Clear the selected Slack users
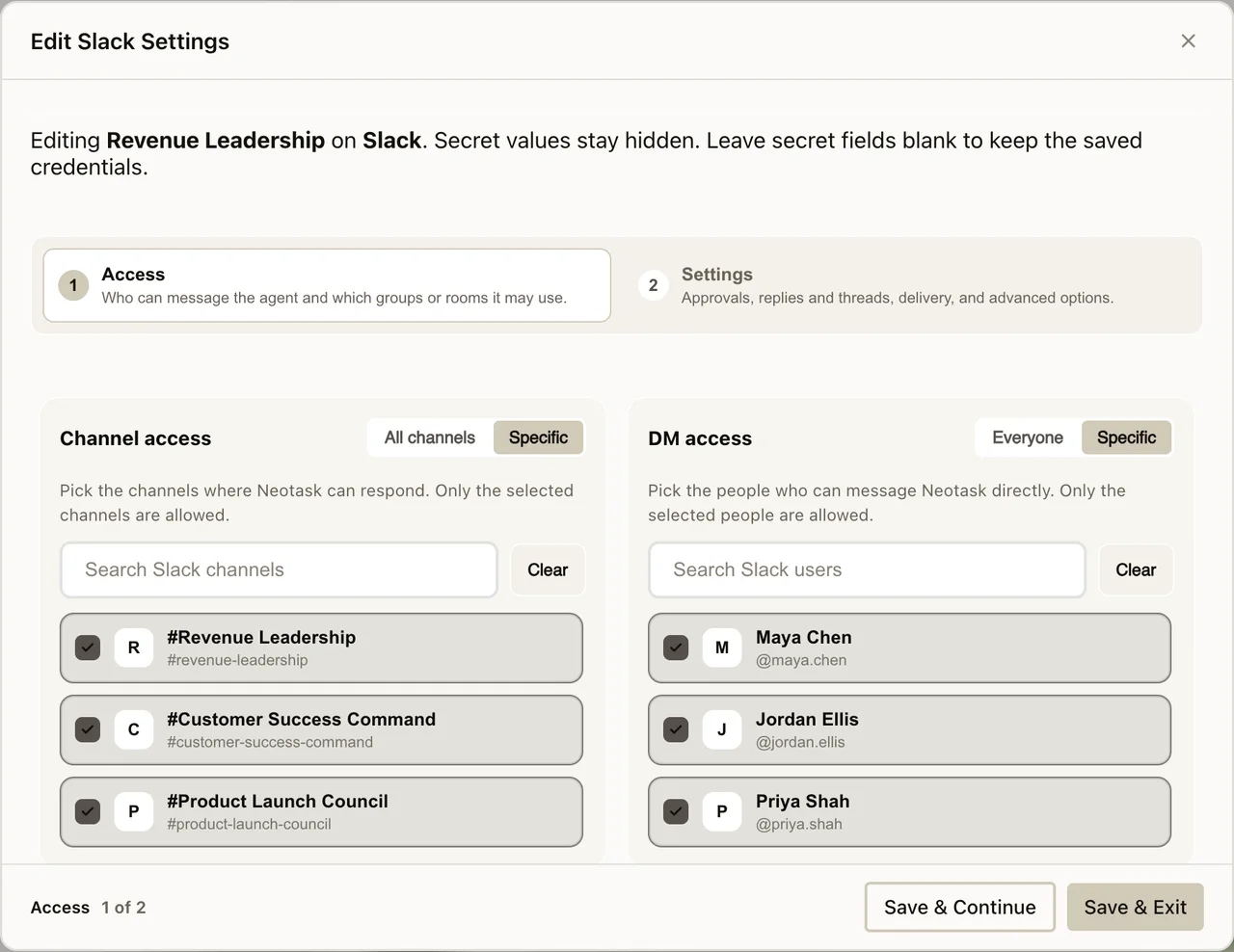The width and height of the screenshot is (1234, 952). tap(1136, 569)
